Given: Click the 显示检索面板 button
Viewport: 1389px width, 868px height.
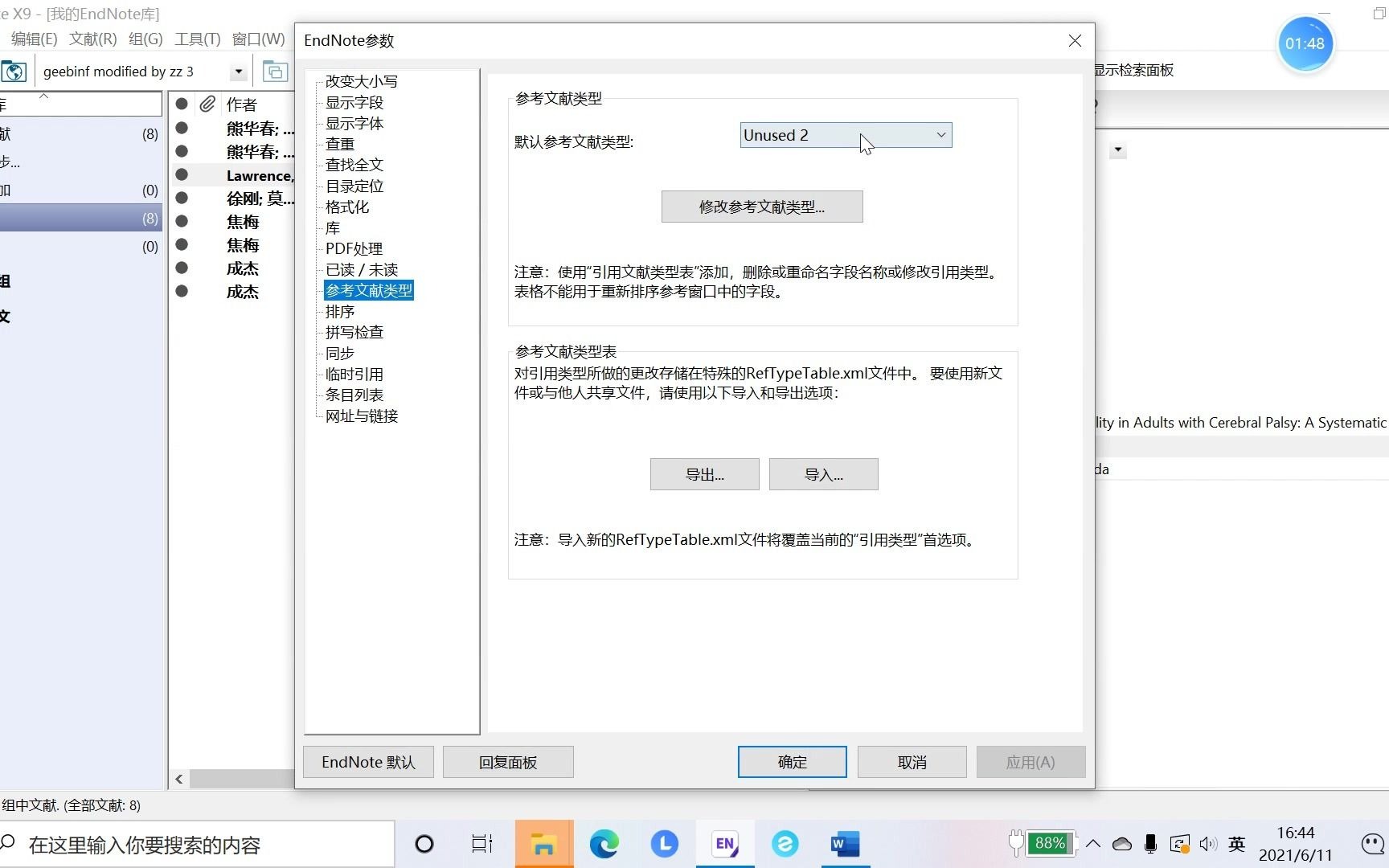Looking at the screenshot, I should [1133, 70].
